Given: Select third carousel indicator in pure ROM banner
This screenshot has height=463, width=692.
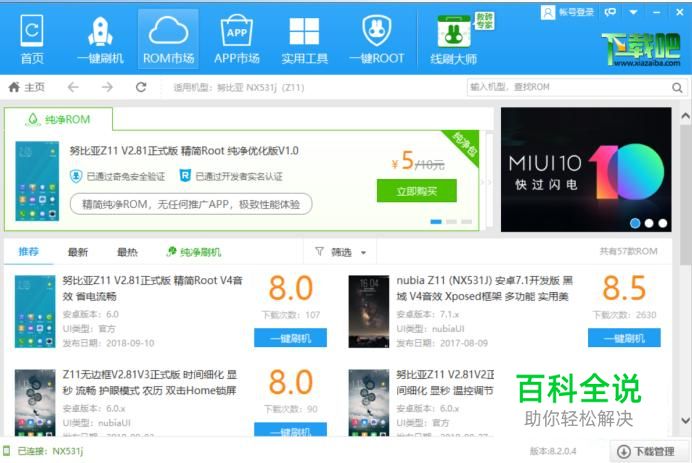Looking at the screenshot, I should point(466,222).
